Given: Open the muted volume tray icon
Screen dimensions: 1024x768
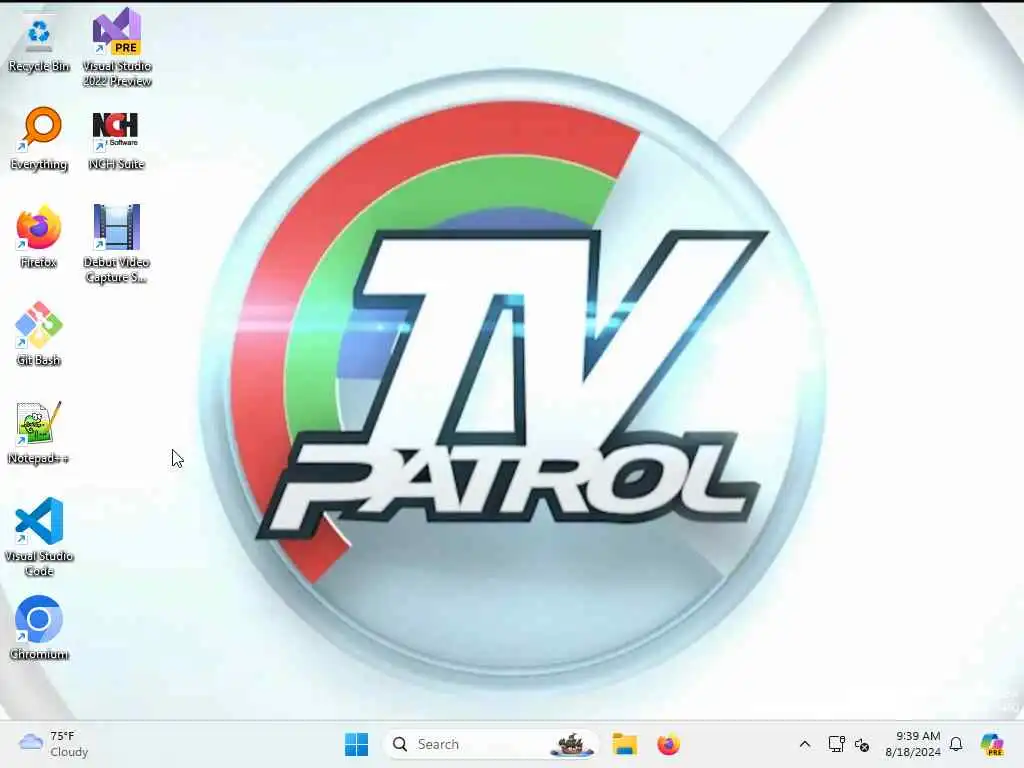Looking at the screenshot, I should point(862,745).
